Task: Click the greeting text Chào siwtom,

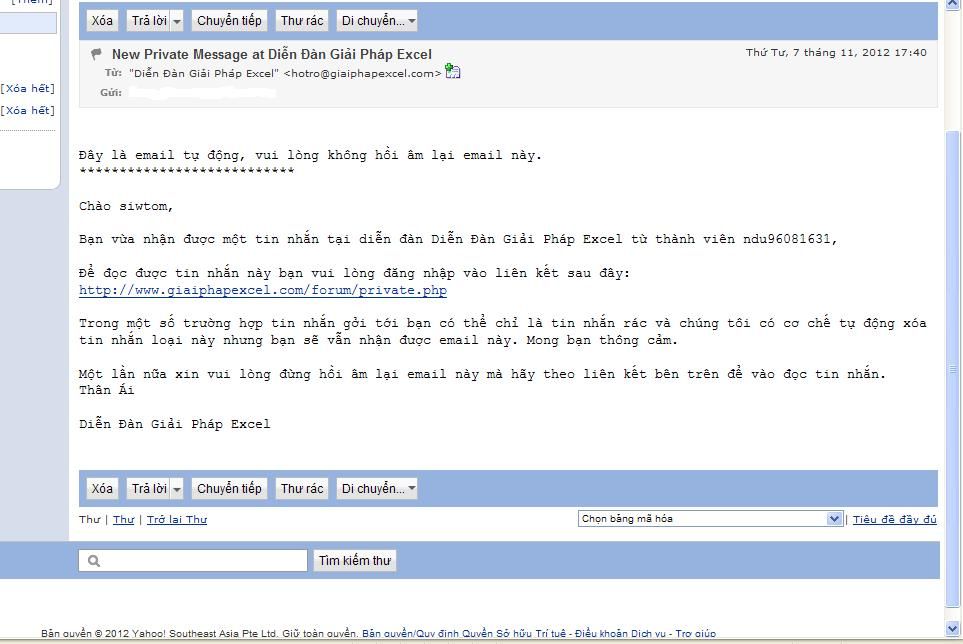Action: pyautogui.click(x=126, y=206)
